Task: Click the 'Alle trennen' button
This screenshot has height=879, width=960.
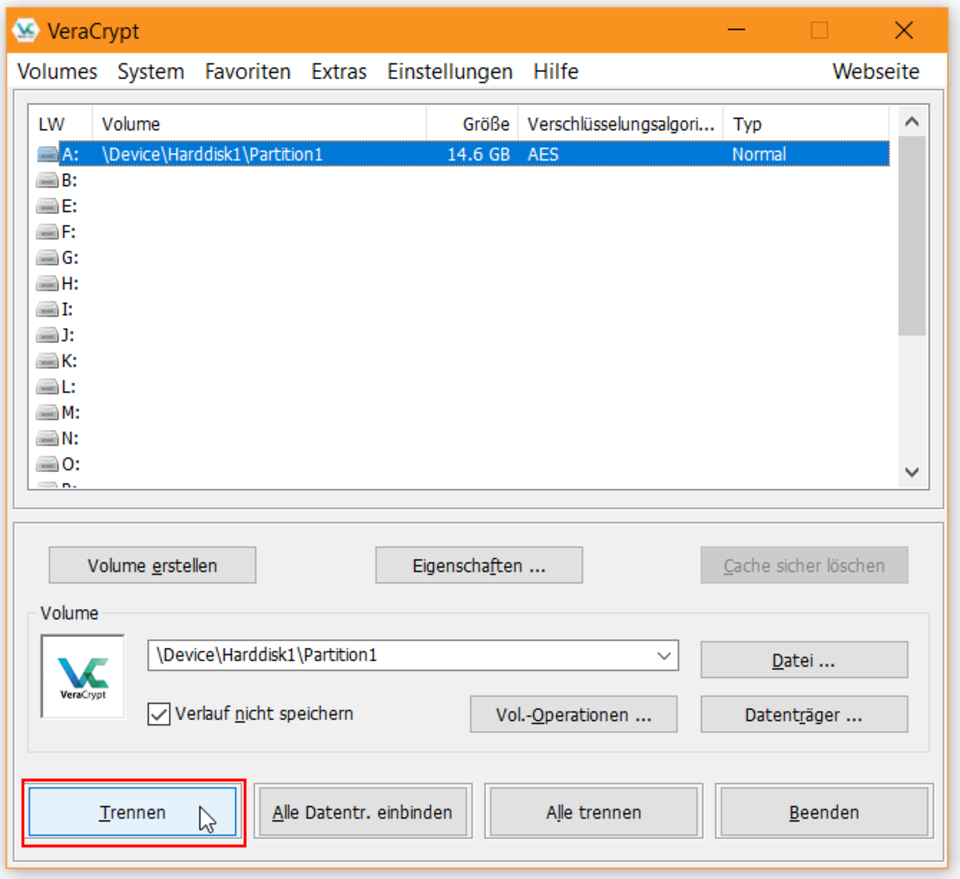Action: pos(593,812)
